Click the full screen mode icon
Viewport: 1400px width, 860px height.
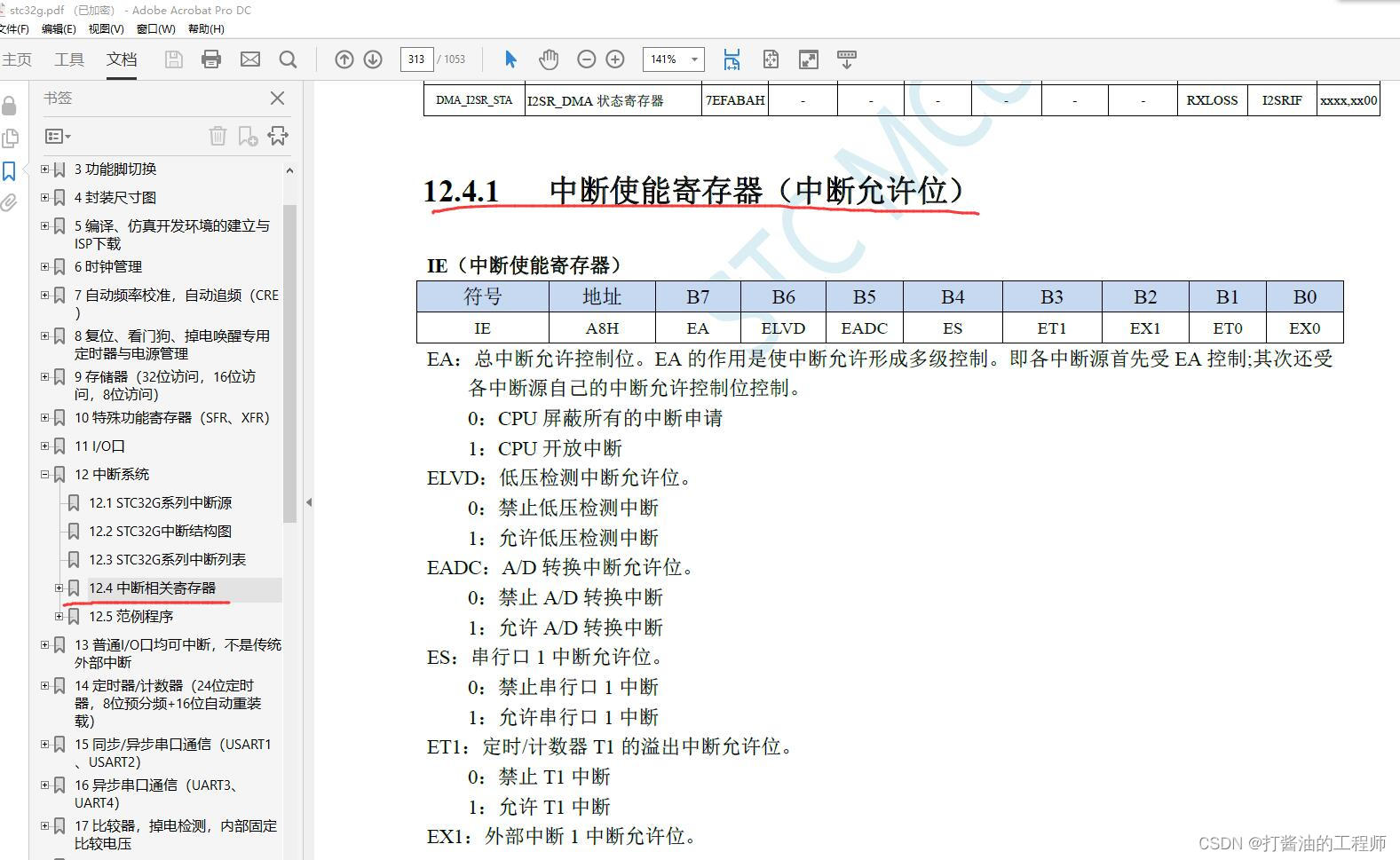[809, 59]
